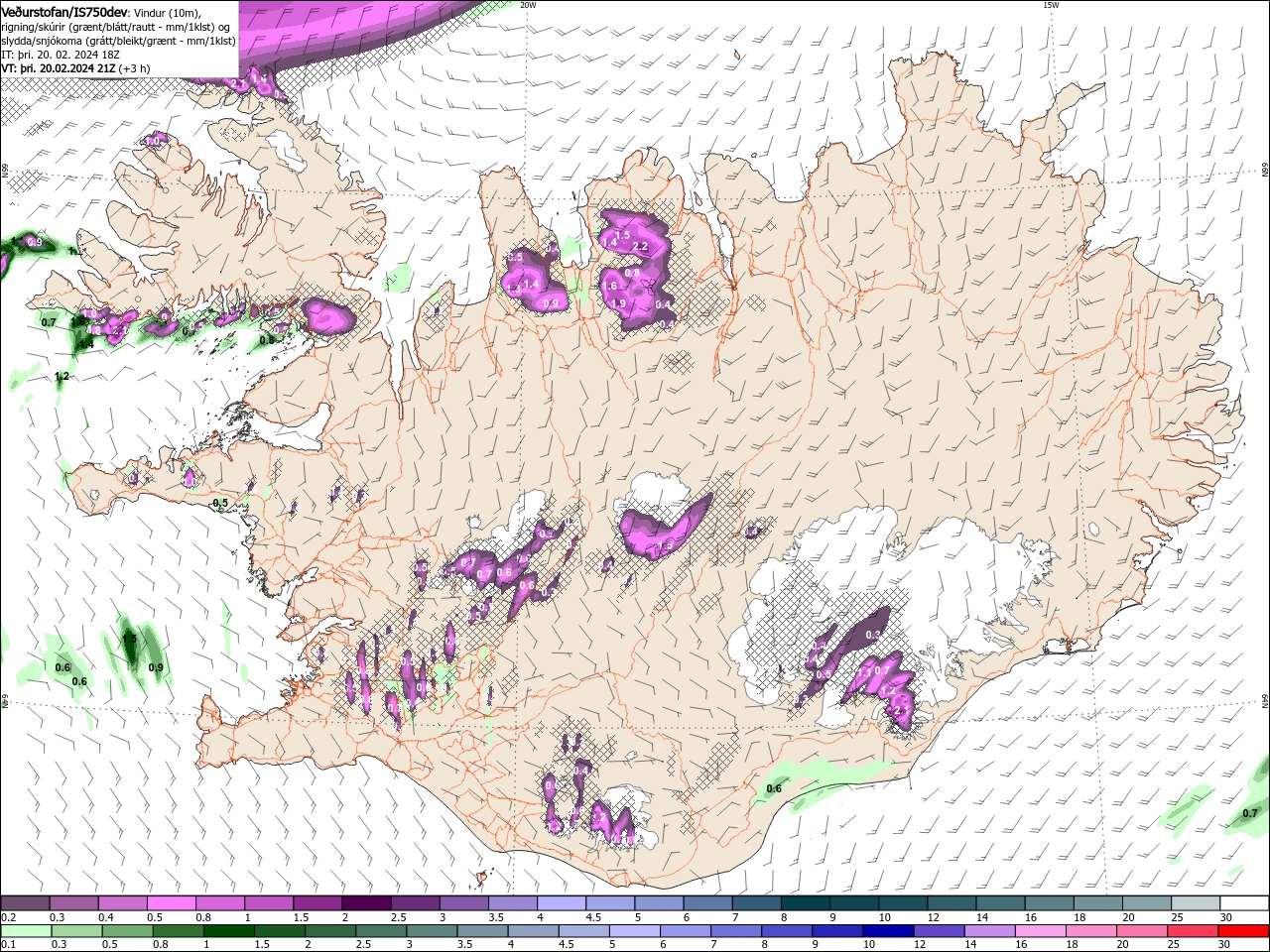
Task: Pick the deep blue lower-scale swatch at 10
Action: pyautogui.click(x=887, y=931)
